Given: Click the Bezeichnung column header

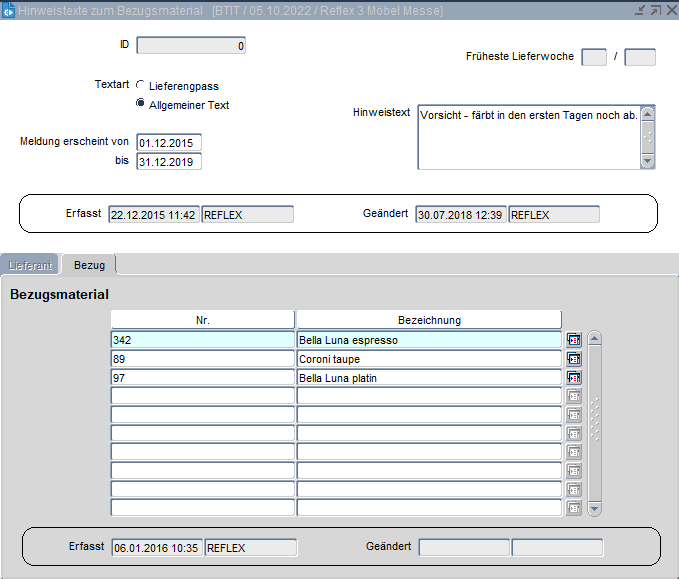Looking at the screenshot, I should 429,320.
